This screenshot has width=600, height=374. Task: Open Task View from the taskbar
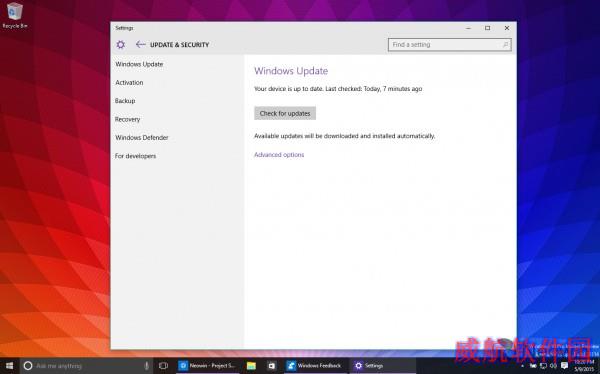(163, 366)
